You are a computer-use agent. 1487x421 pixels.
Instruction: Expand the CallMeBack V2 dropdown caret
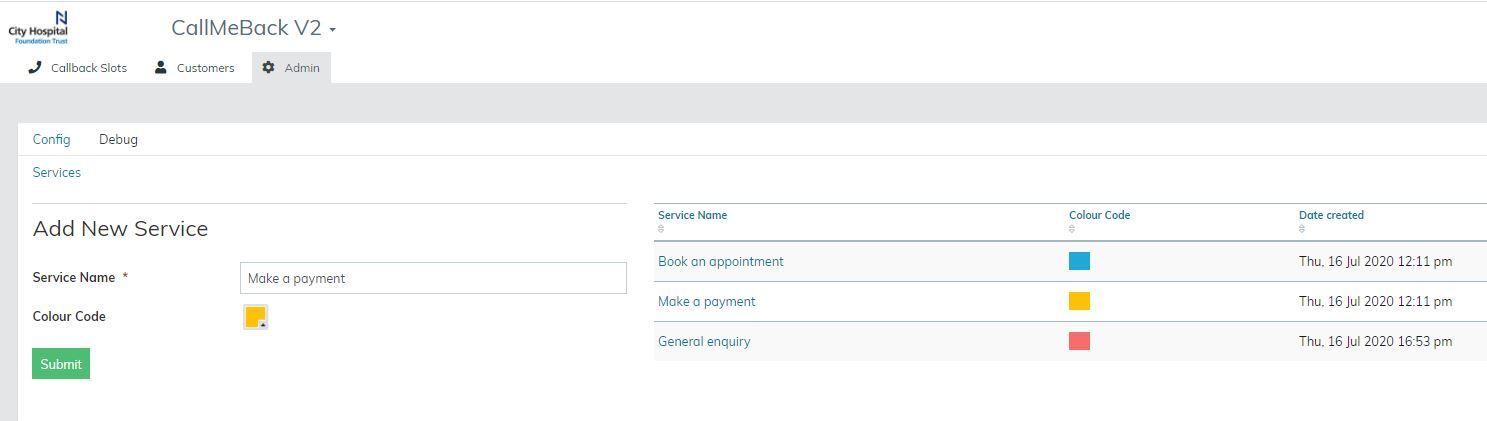332,30
